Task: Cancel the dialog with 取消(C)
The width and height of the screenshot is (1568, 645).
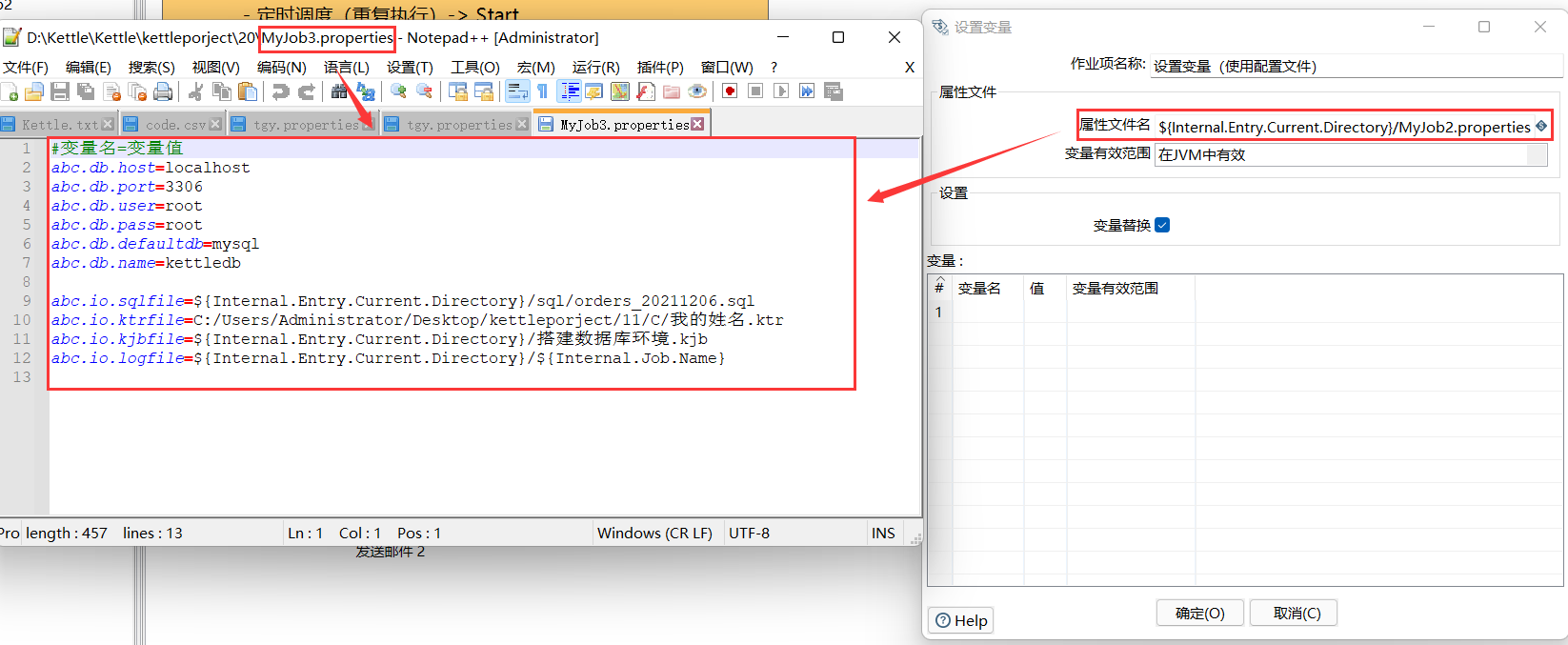Action: [x=1294, y=613]
